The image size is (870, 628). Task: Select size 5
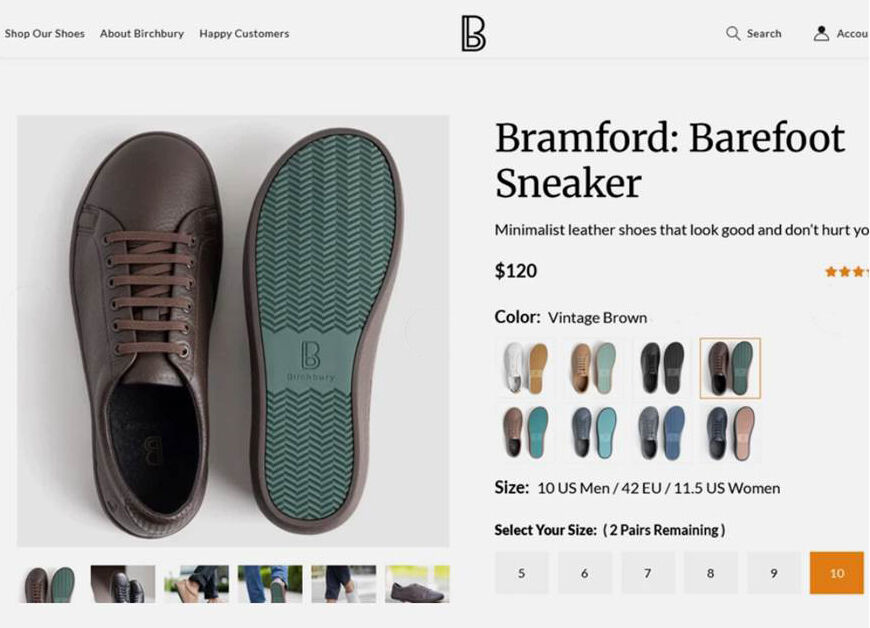[521, 573]
